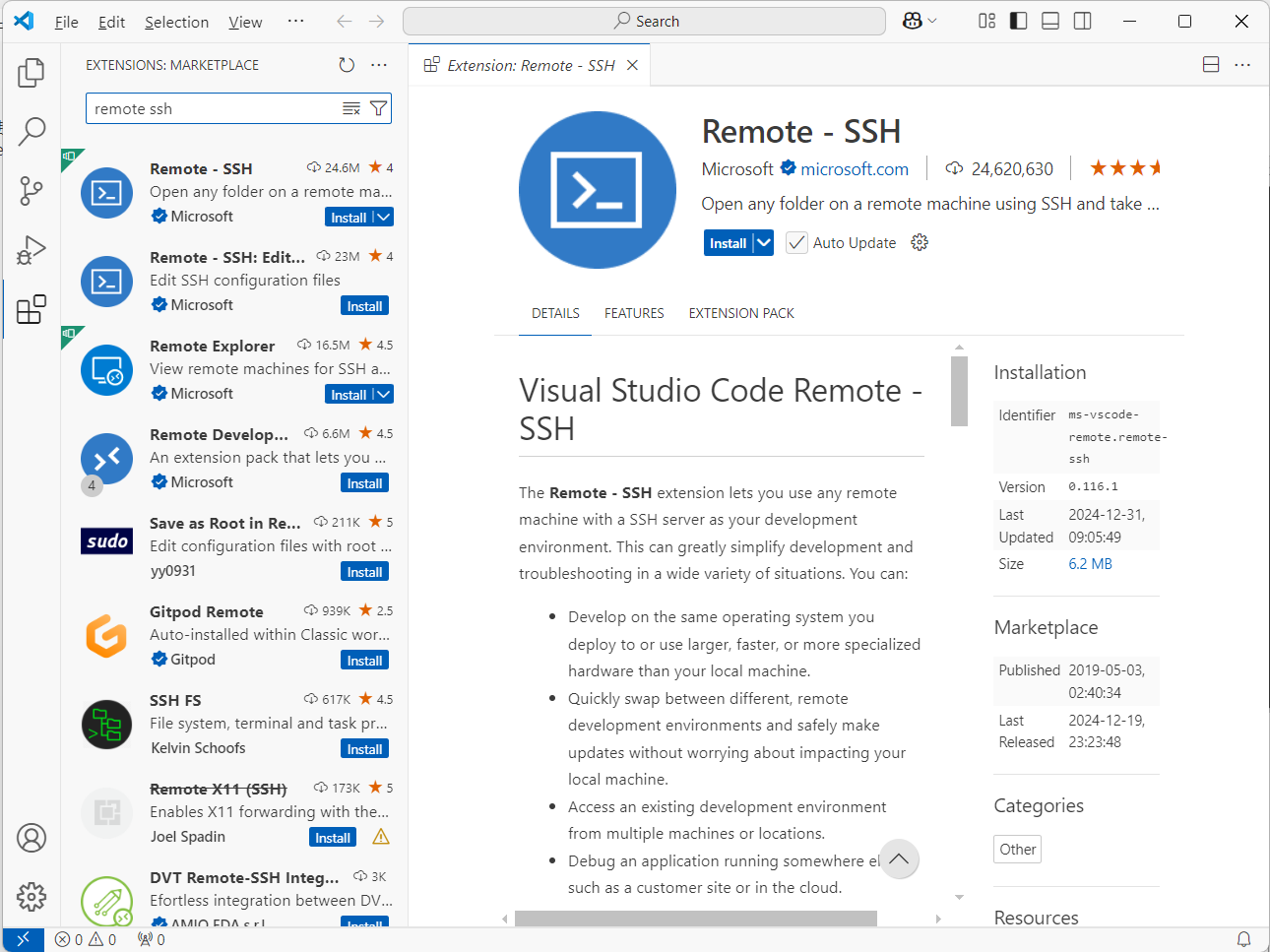Open Copilot dropdown chevron in title bar
Screen dimensions: 1270x952
932,21
